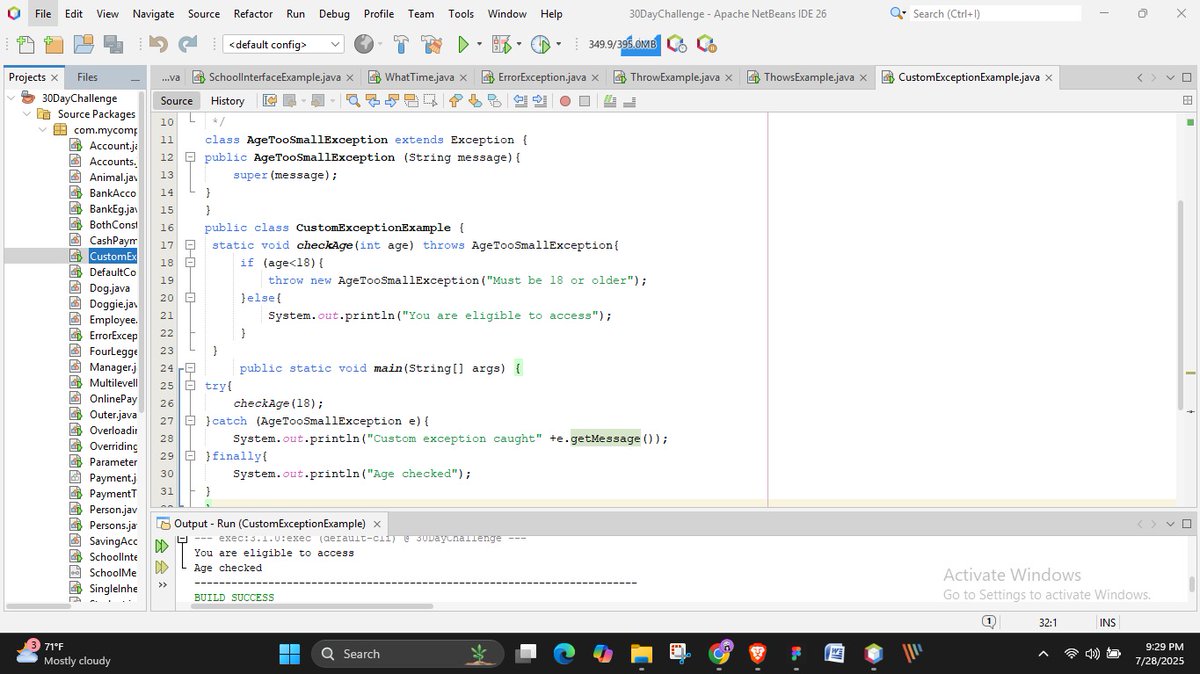Screen dimensions: 1200x674
Task: Open Debug Project dropdown arrow
Action: pyautogui.click(x=518, y=44)
